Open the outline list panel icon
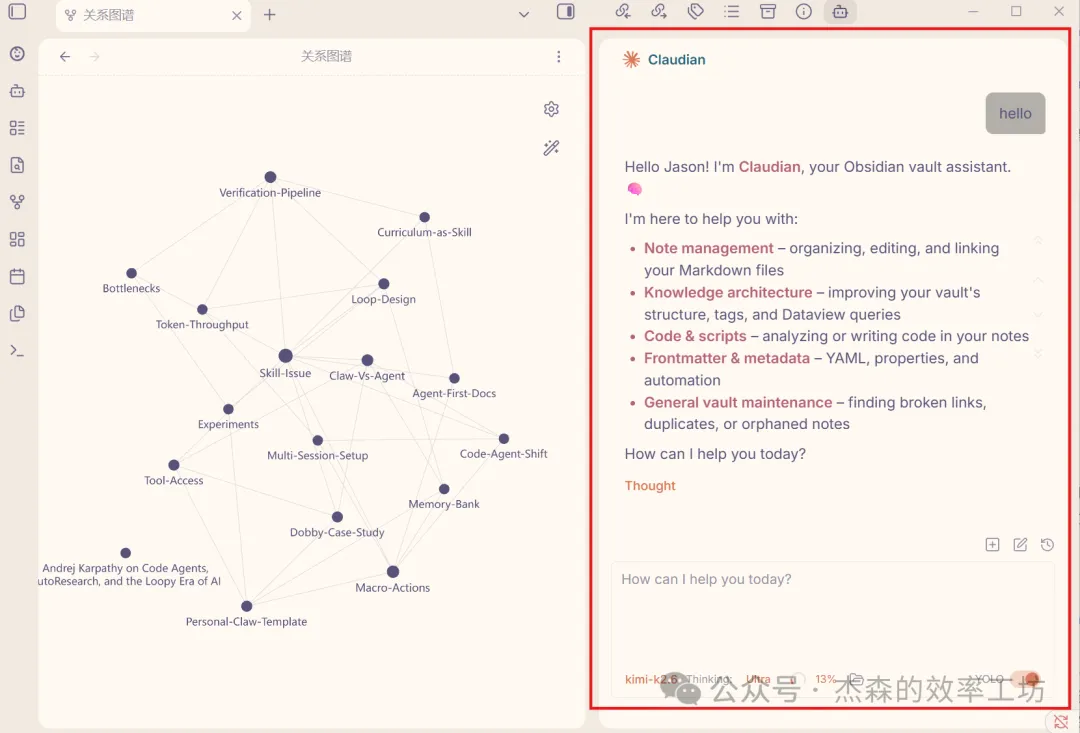Image resolution: width=1080 pixels, height=733 pixels. coord(731,11)
